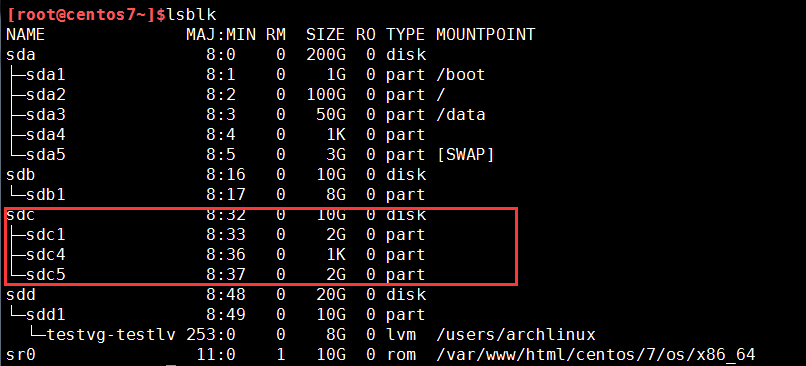Viewport: 806px width, 366px height.
Task: Click the SIZE column header
Action: click(325, 34)
